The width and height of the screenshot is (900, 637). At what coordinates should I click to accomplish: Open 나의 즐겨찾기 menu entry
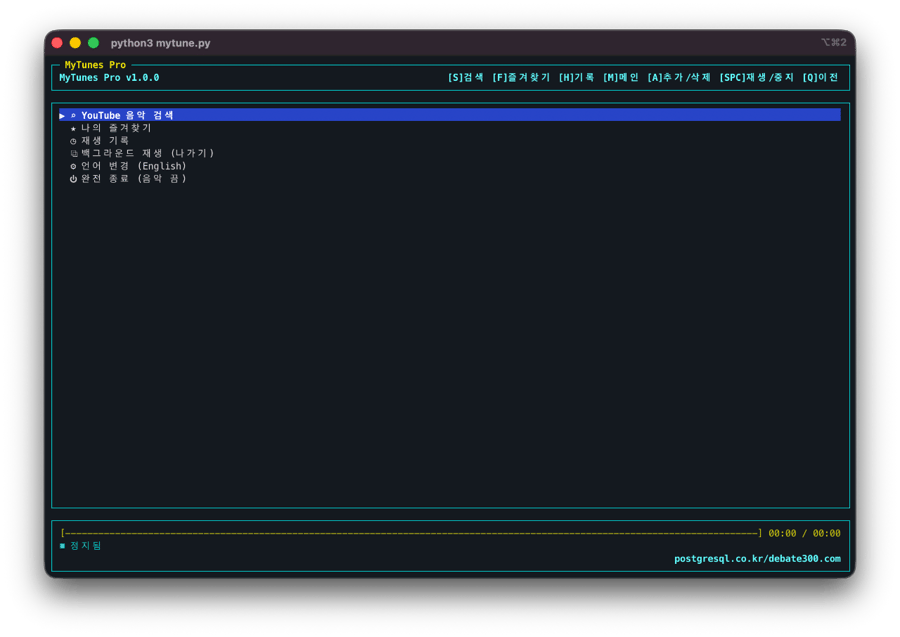[x=116, y=128]
